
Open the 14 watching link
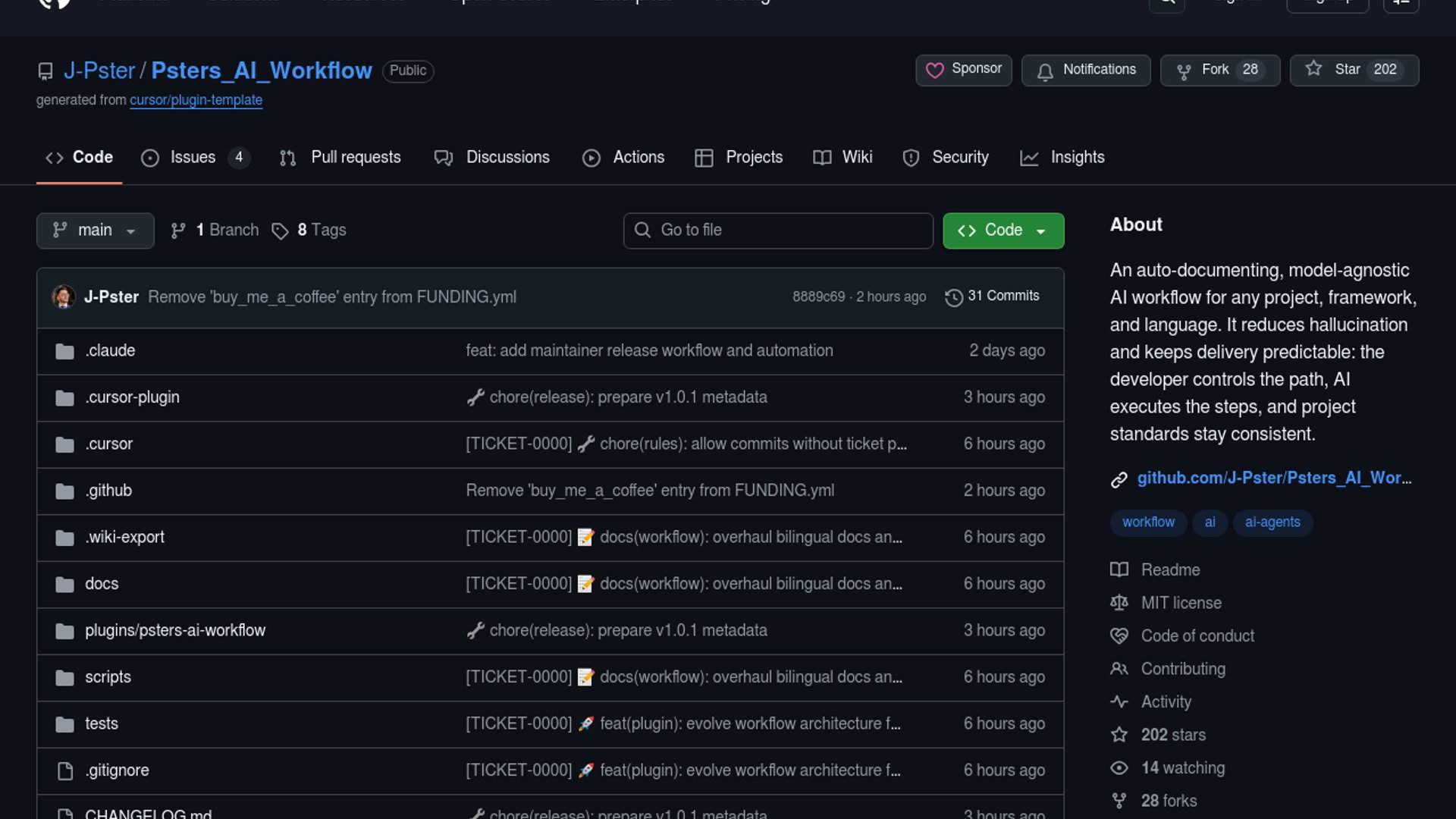point(1182,768)
